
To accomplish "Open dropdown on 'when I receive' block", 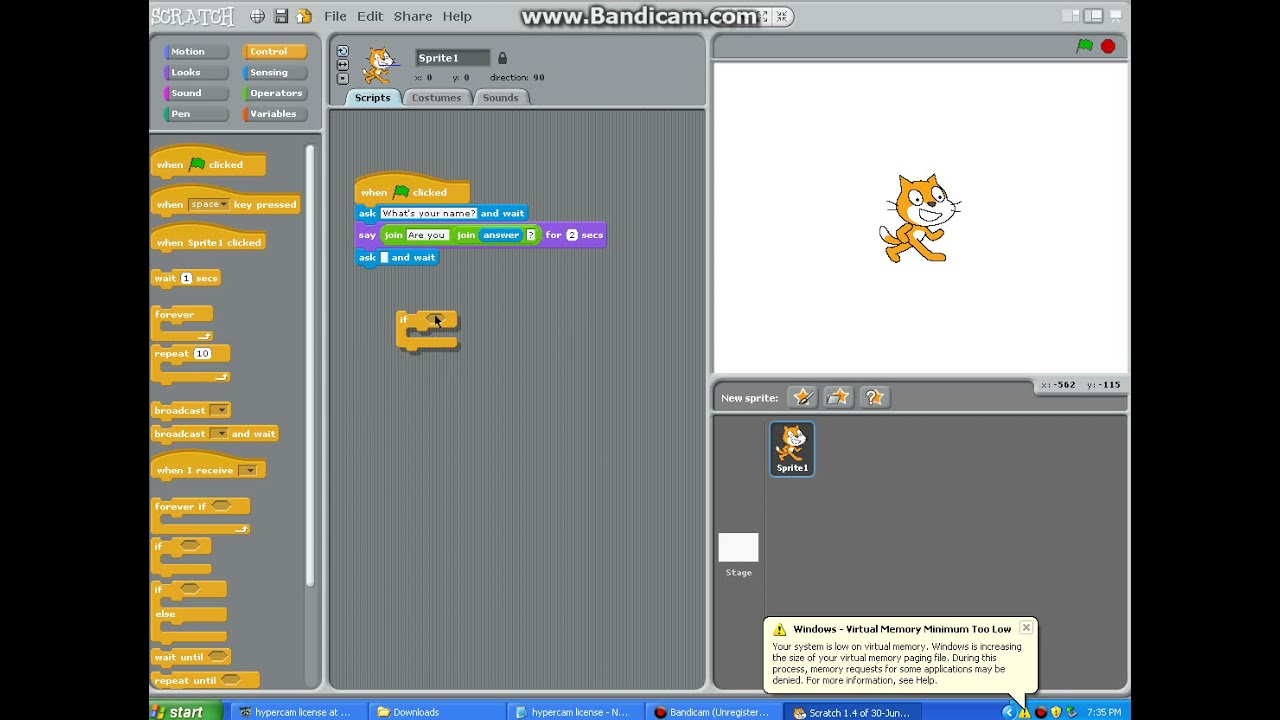I will click(248, 470).
